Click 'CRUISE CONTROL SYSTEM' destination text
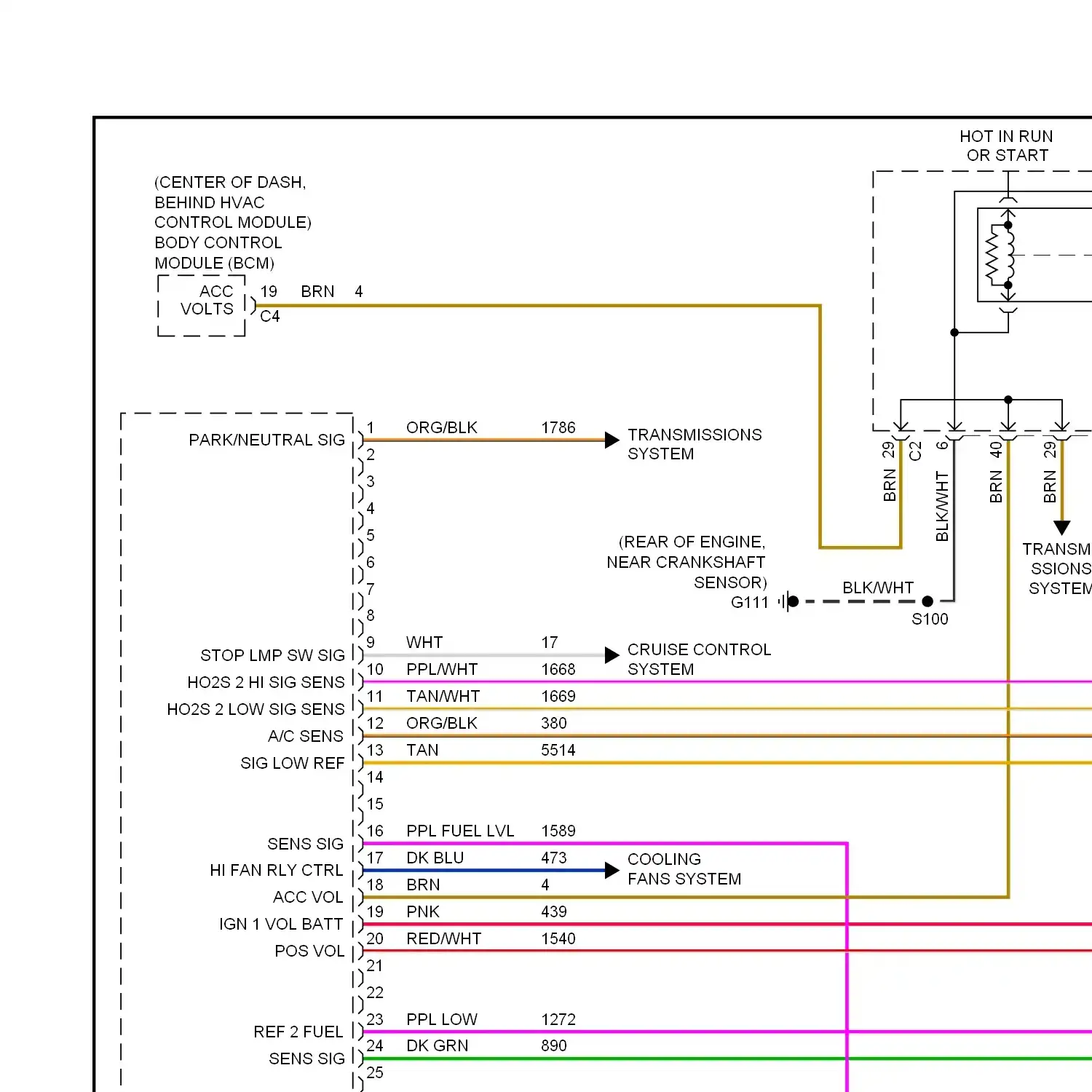 pos(699,659)
